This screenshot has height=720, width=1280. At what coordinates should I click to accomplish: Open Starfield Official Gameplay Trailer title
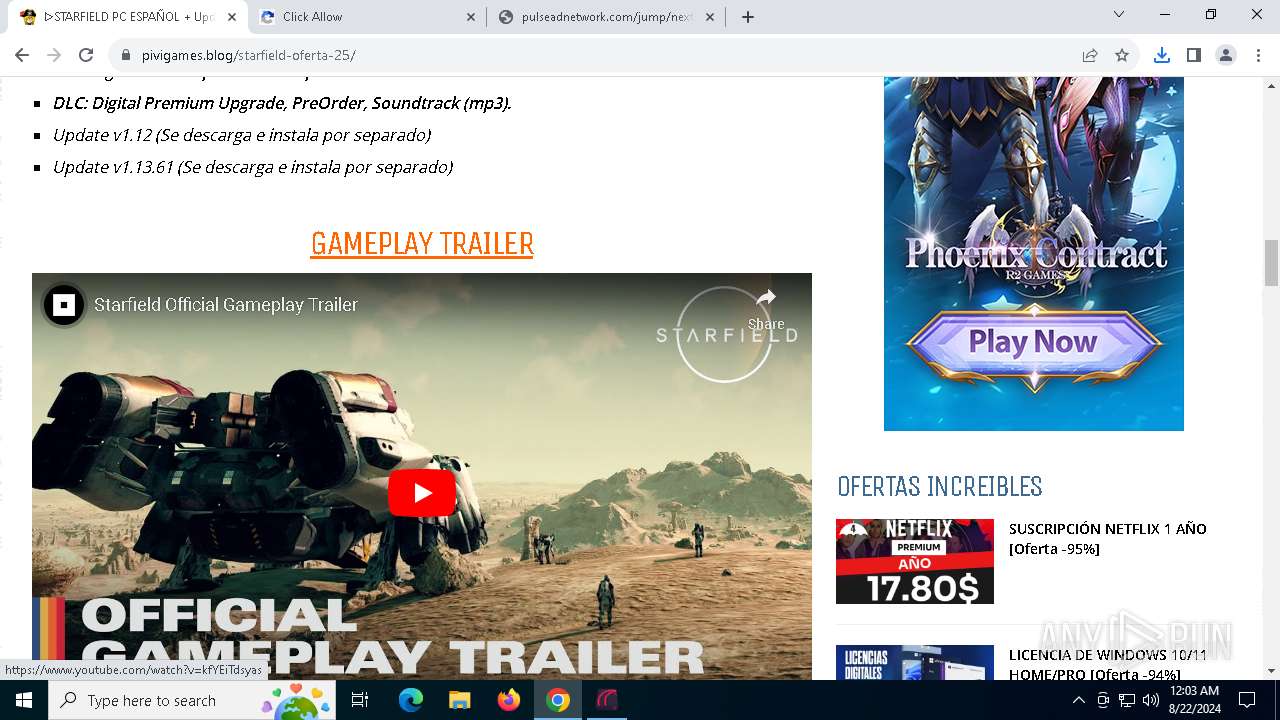(226, 305)
